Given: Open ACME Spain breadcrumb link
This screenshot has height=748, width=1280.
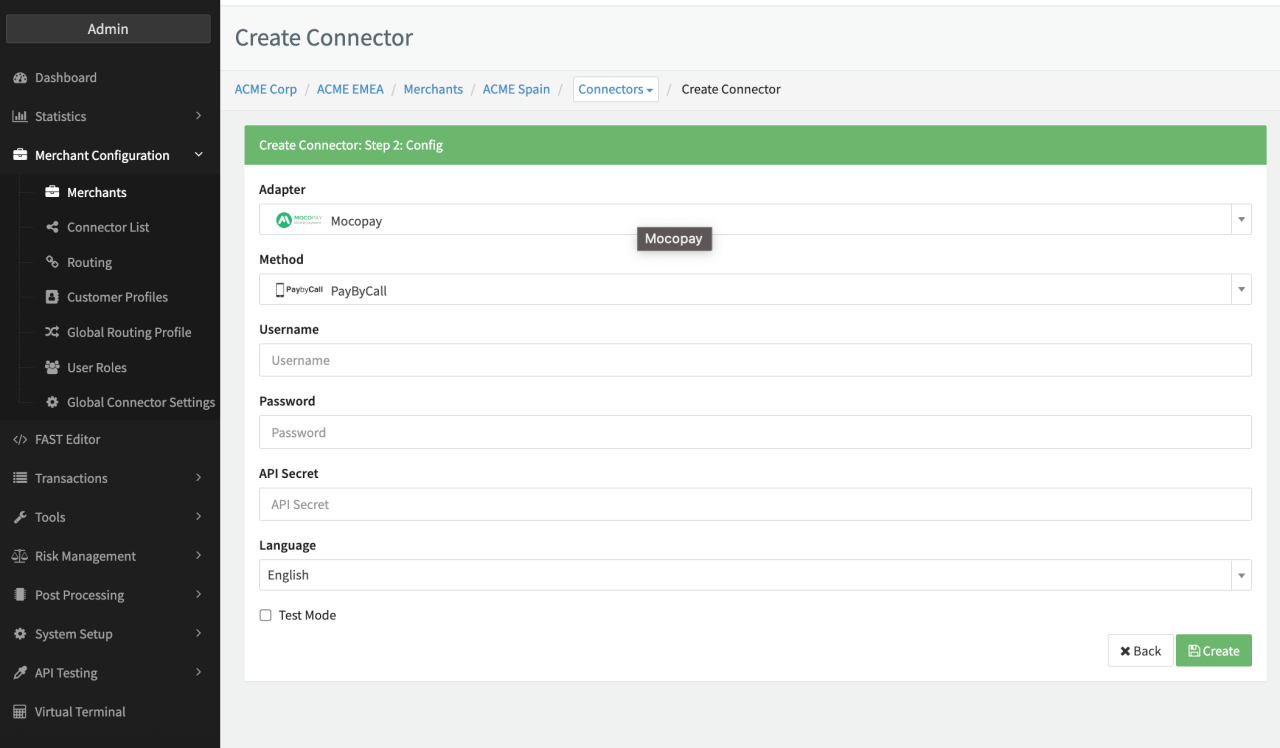Looking at the screenshot, I should [516, 89].
